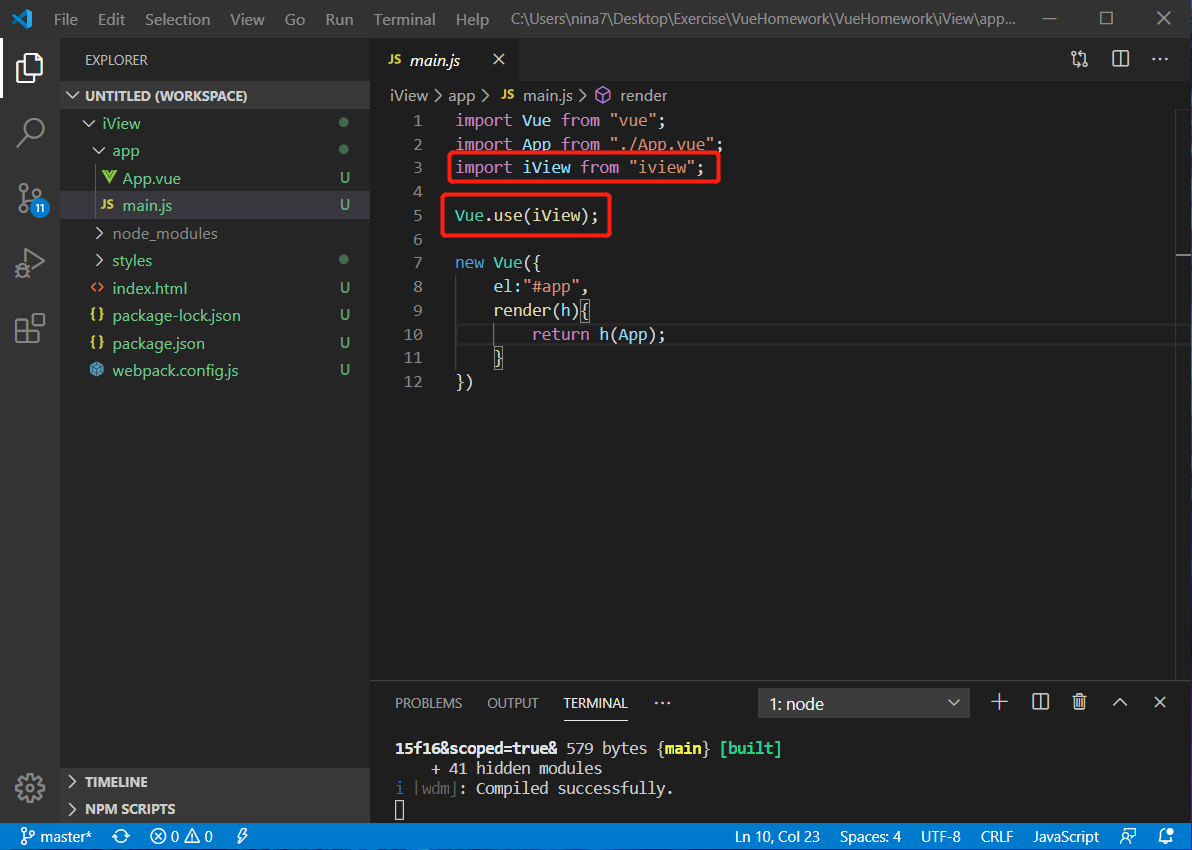Click the lightning bolt status icon
This screenshot has width=1192, height=850.
click(243, 836)
